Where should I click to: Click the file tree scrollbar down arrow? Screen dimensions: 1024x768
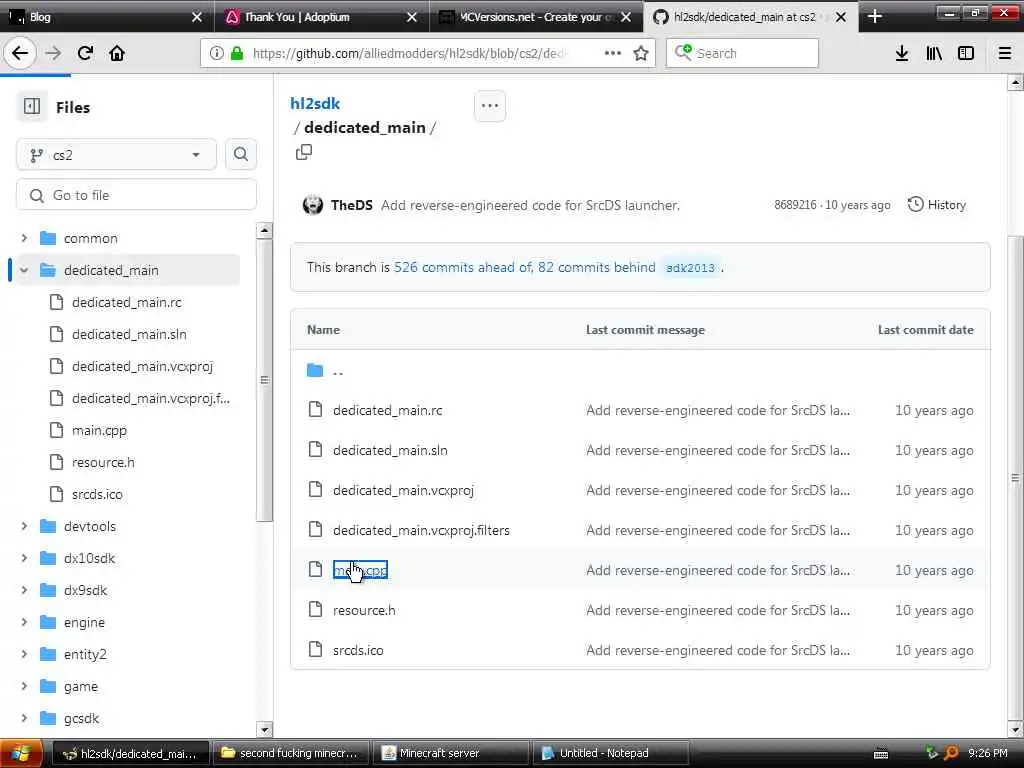point(264,729)
